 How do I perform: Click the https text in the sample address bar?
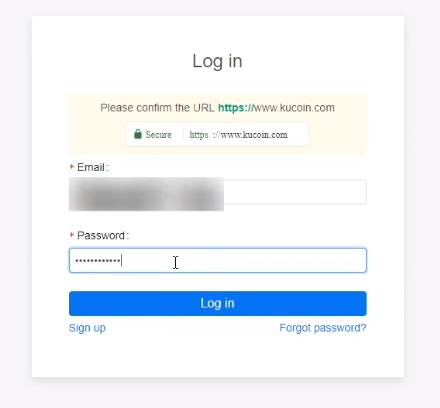[199, 135]
